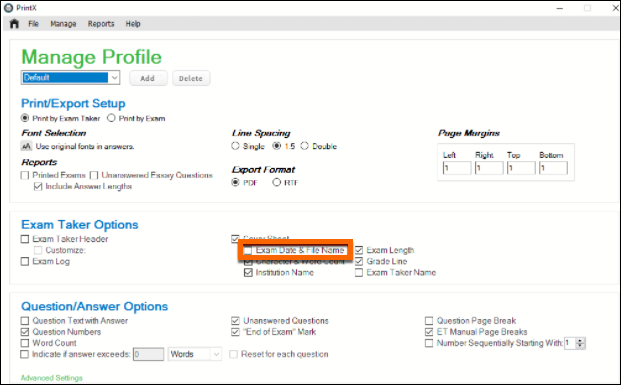Select Print by Exam Taker option
Image resolution: width=621 pixels, height=385 pixels.
(25, 118)
